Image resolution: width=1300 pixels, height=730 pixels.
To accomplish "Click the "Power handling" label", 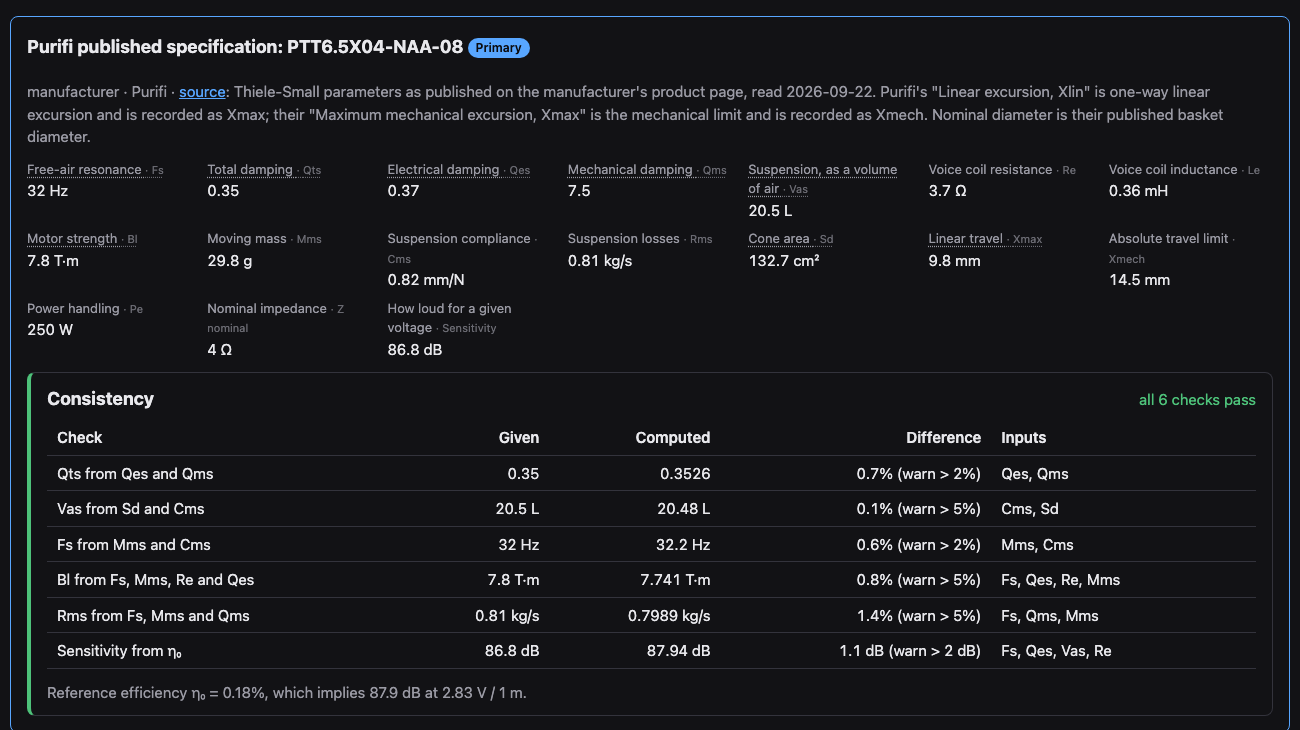I will (x=73, y=309).
